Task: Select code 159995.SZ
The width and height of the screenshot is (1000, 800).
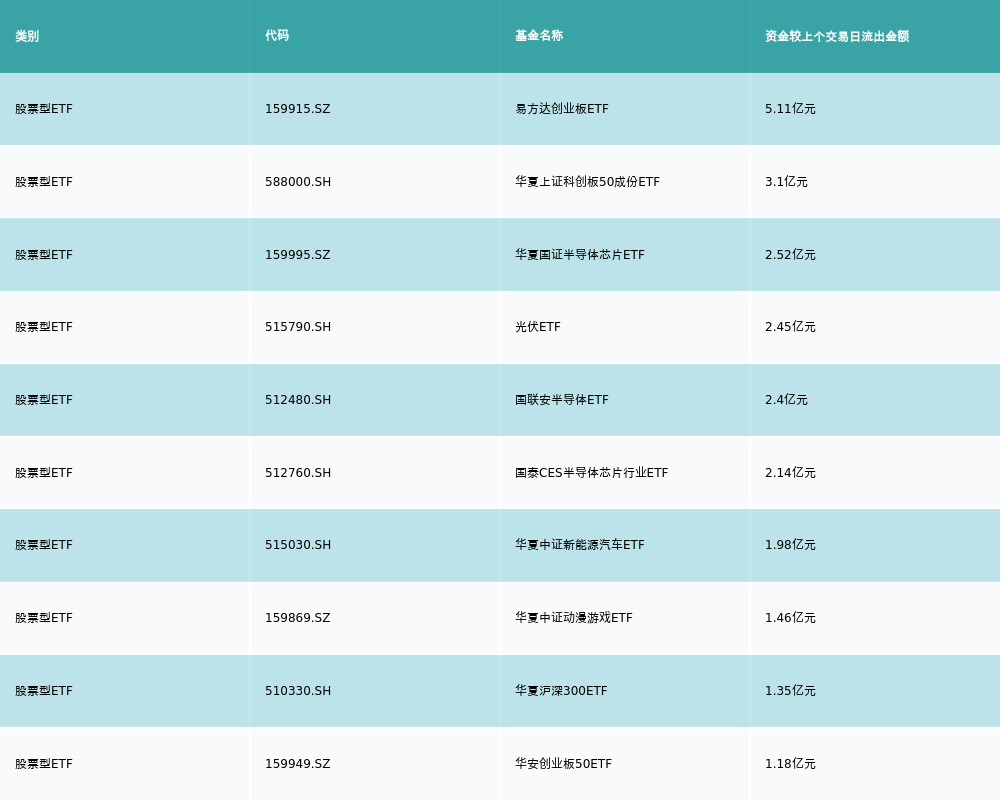Action: coord(298,255)
